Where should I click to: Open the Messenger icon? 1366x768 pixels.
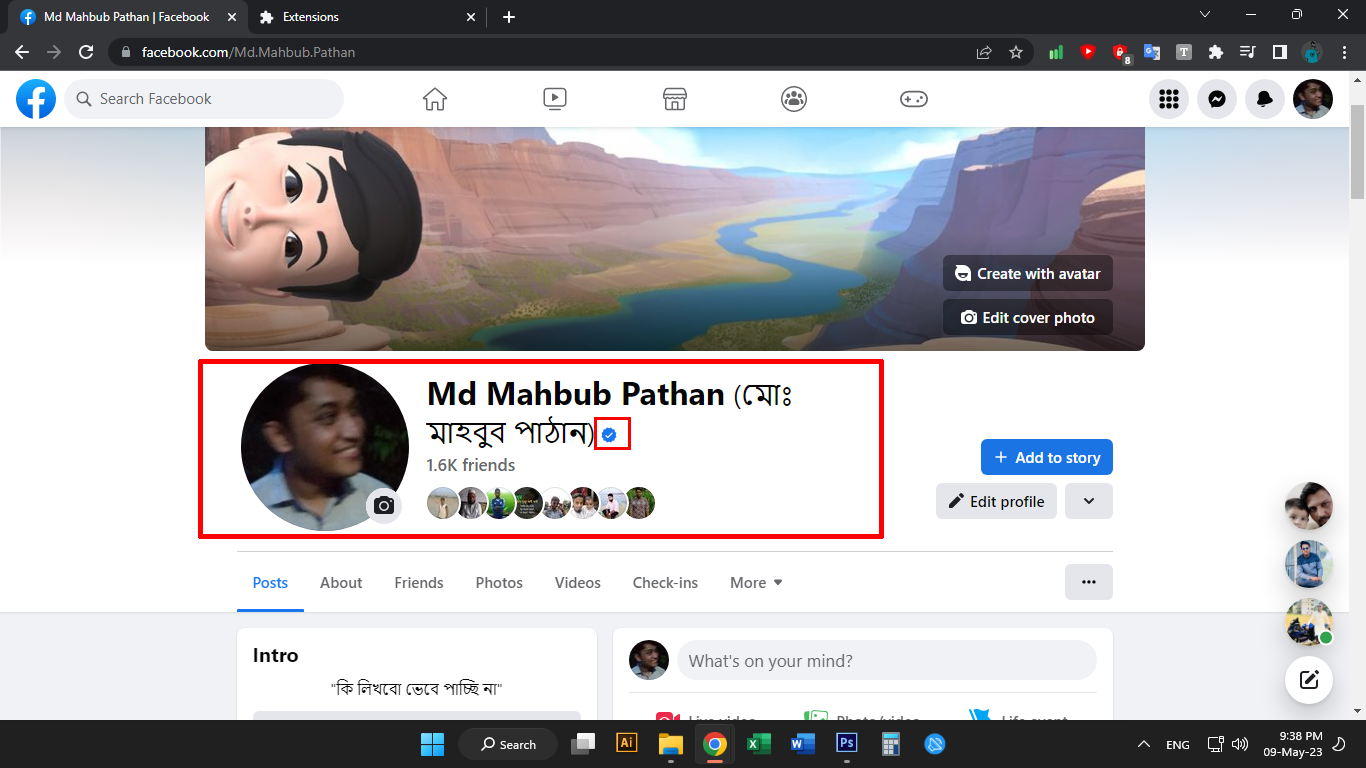(1217, 99)
